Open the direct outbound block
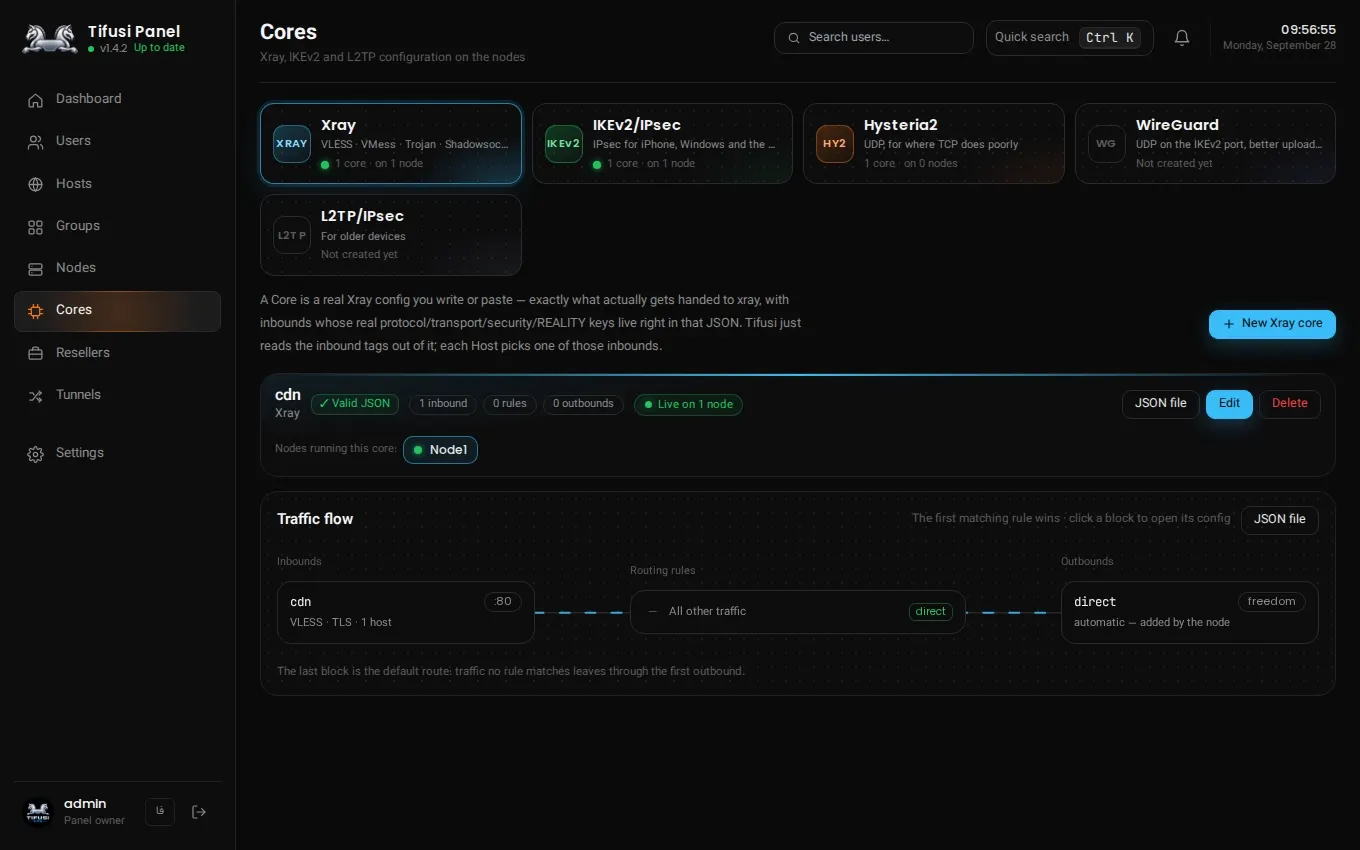Viewport: 1360px width, 850px height. (1190, 612)
